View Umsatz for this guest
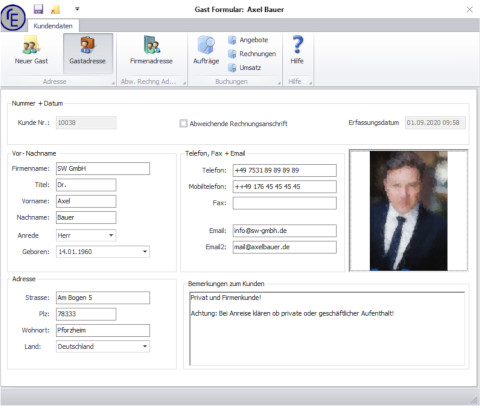 coord(244,68)
